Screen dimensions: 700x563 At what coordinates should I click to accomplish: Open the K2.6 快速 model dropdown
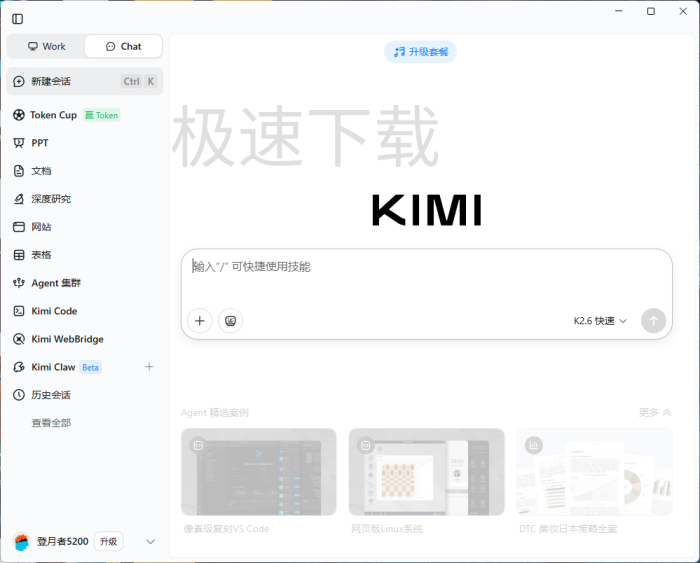point(600,321)
